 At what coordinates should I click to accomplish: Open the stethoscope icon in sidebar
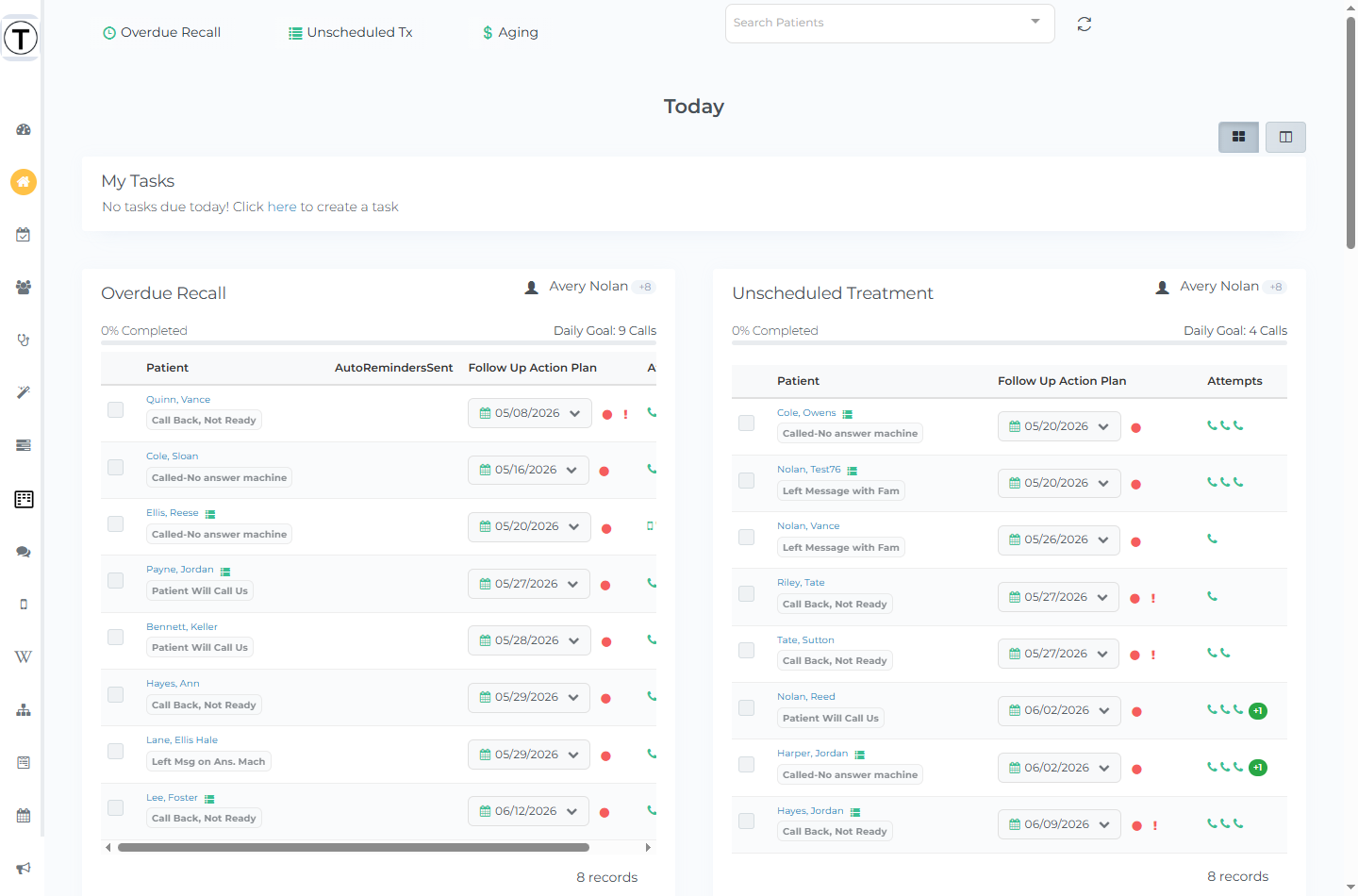click(24, 340)
